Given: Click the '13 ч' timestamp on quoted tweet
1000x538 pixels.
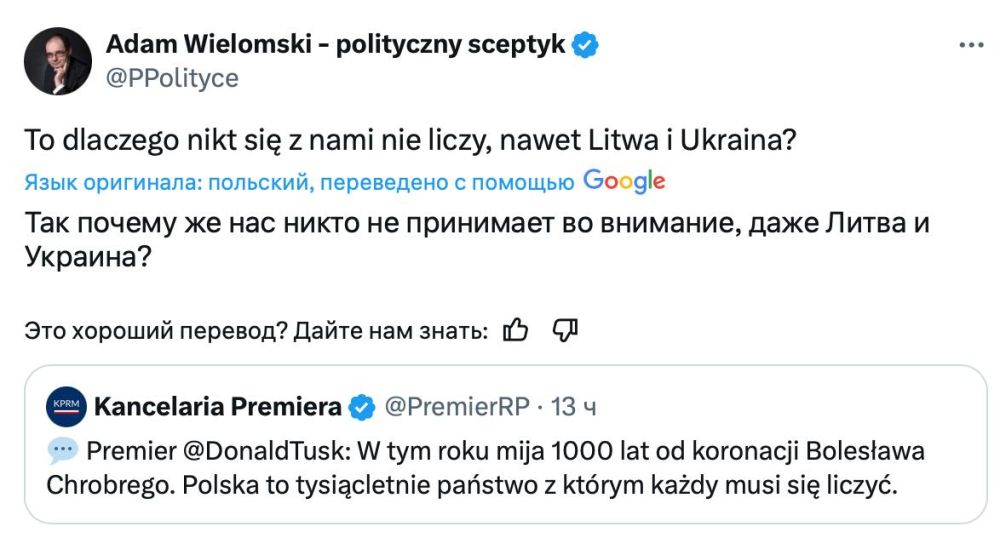Looking at the screenshot, I should pos(574,407).
